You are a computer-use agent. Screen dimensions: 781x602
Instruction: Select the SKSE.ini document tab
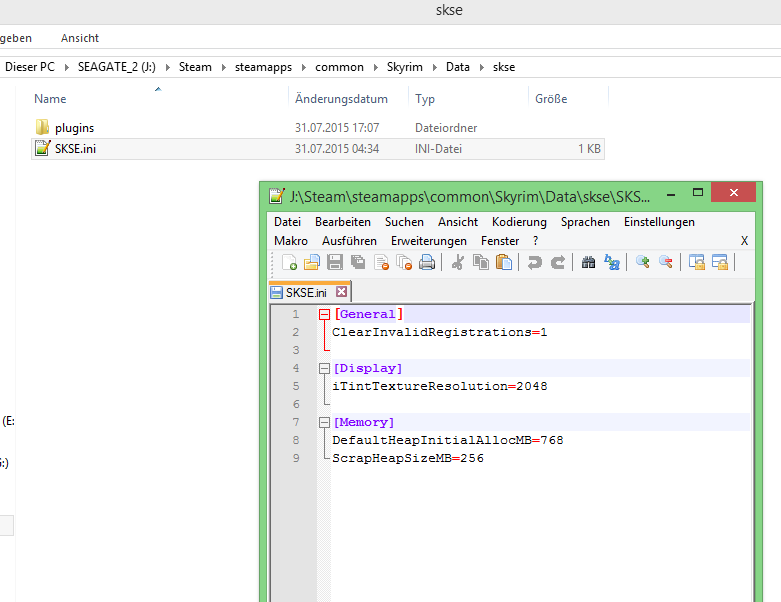(x=309, y=292)
